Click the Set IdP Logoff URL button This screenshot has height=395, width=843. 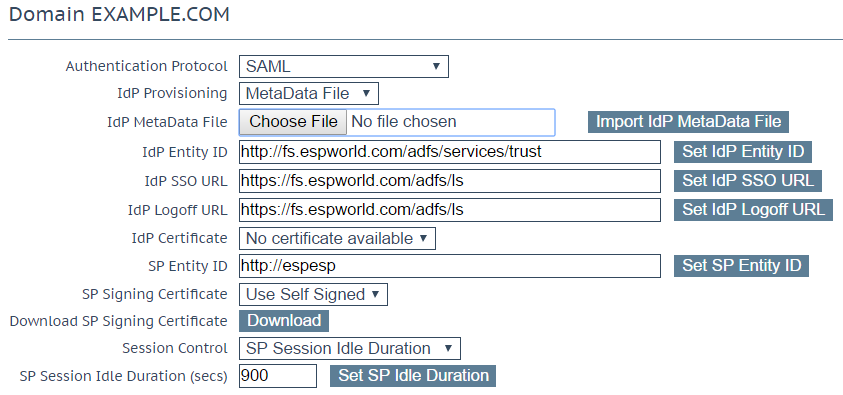click(x=753, y=210)
